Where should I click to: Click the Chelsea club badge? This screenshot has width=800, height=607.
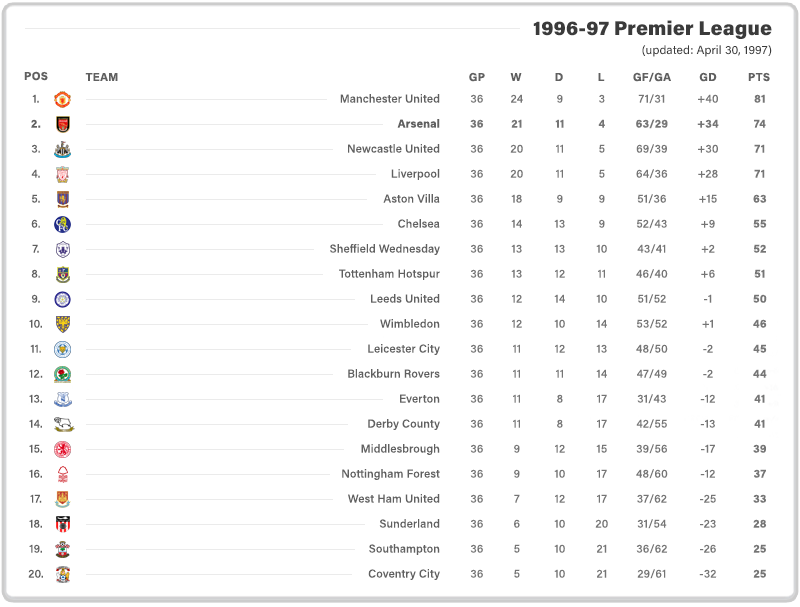tap(62, 224)
